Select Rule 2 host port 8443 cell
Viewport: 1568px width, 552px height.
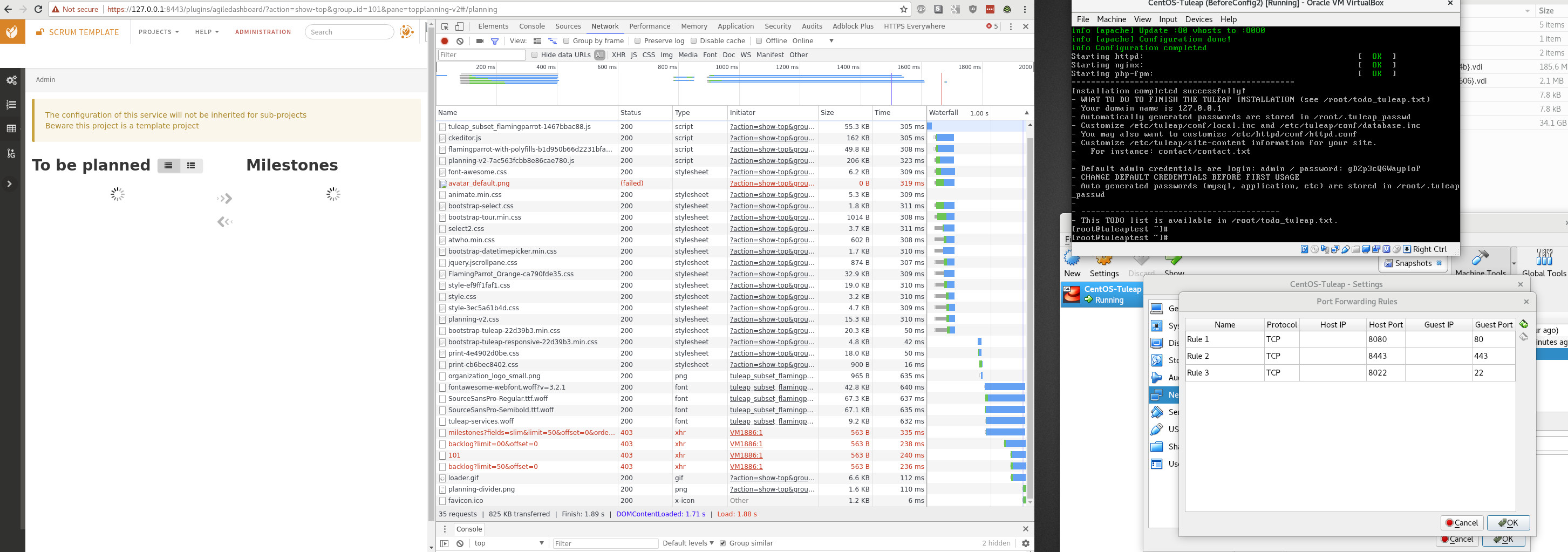pos(1386,356)
